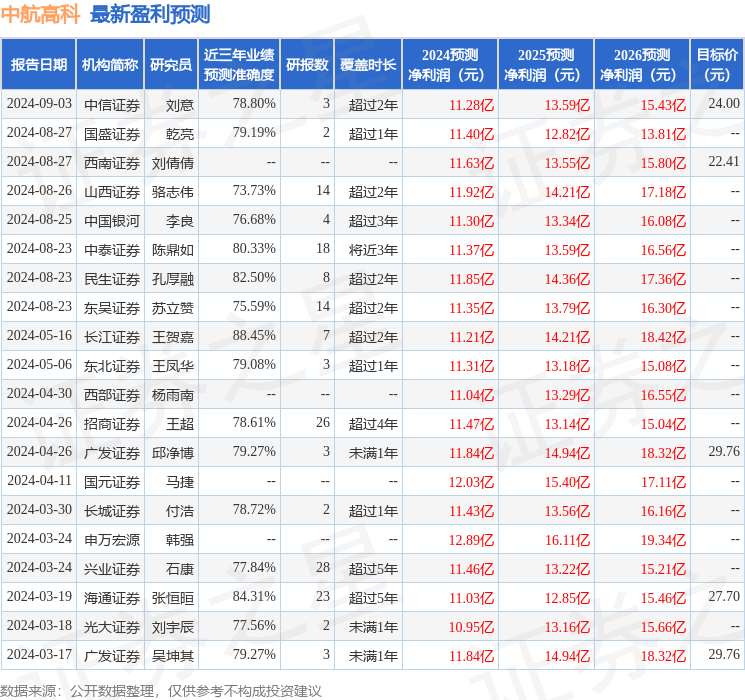
Task: Click the 2024-03-17 date cell
Action: 39,654
